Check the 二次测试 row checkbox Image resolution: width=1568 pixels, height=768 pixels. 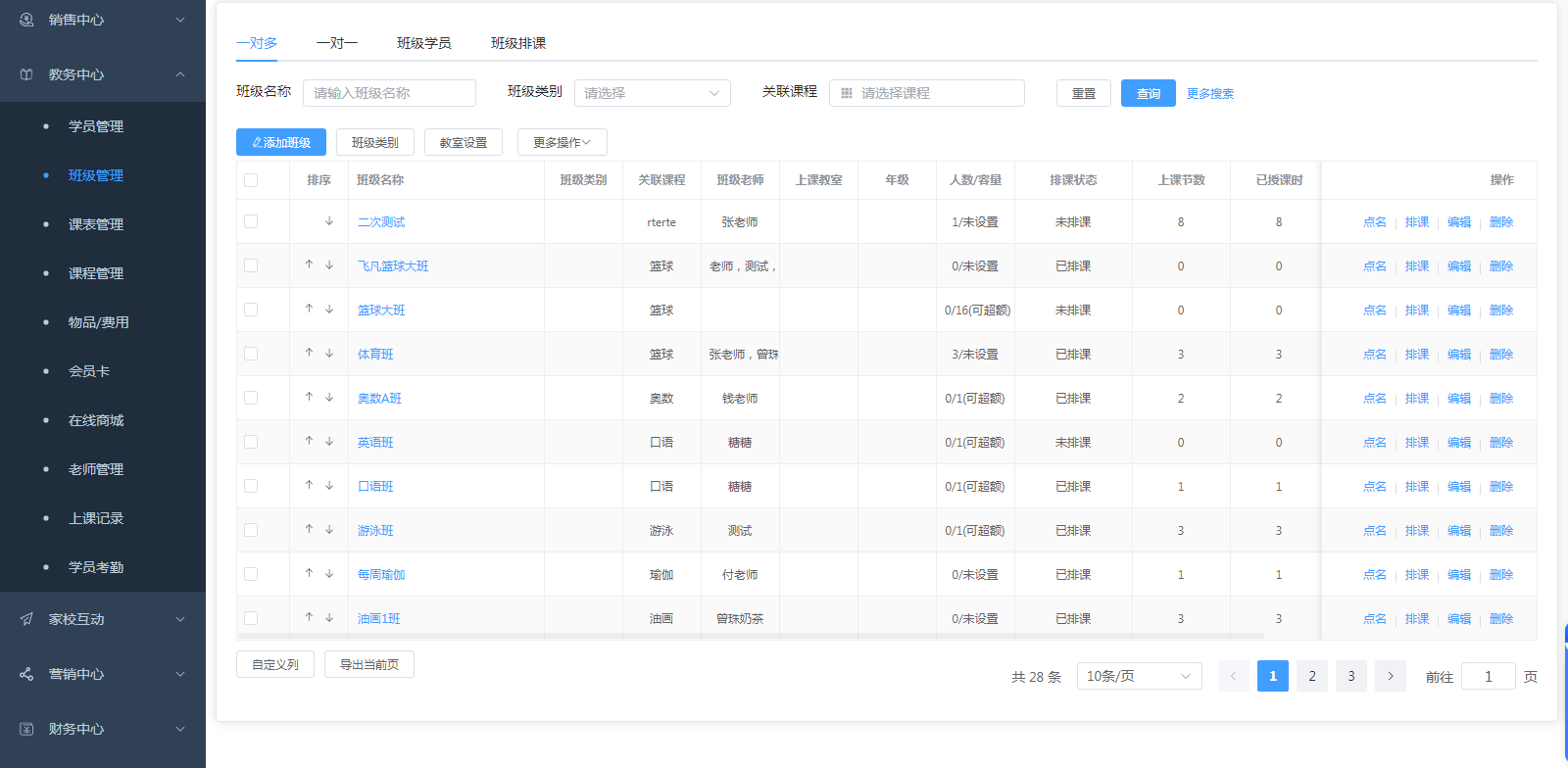251,221
